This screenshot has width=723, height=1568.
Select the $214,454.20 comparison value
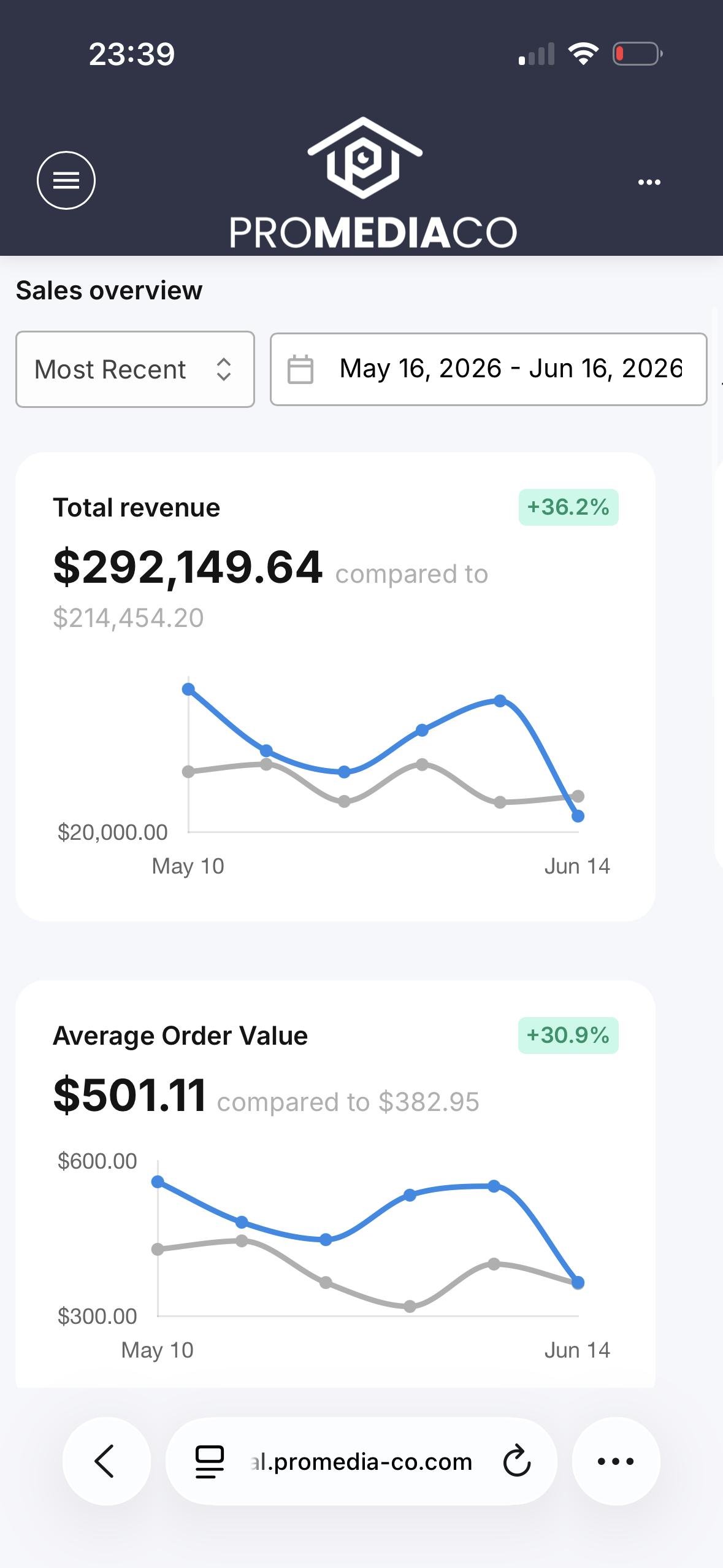128,618
